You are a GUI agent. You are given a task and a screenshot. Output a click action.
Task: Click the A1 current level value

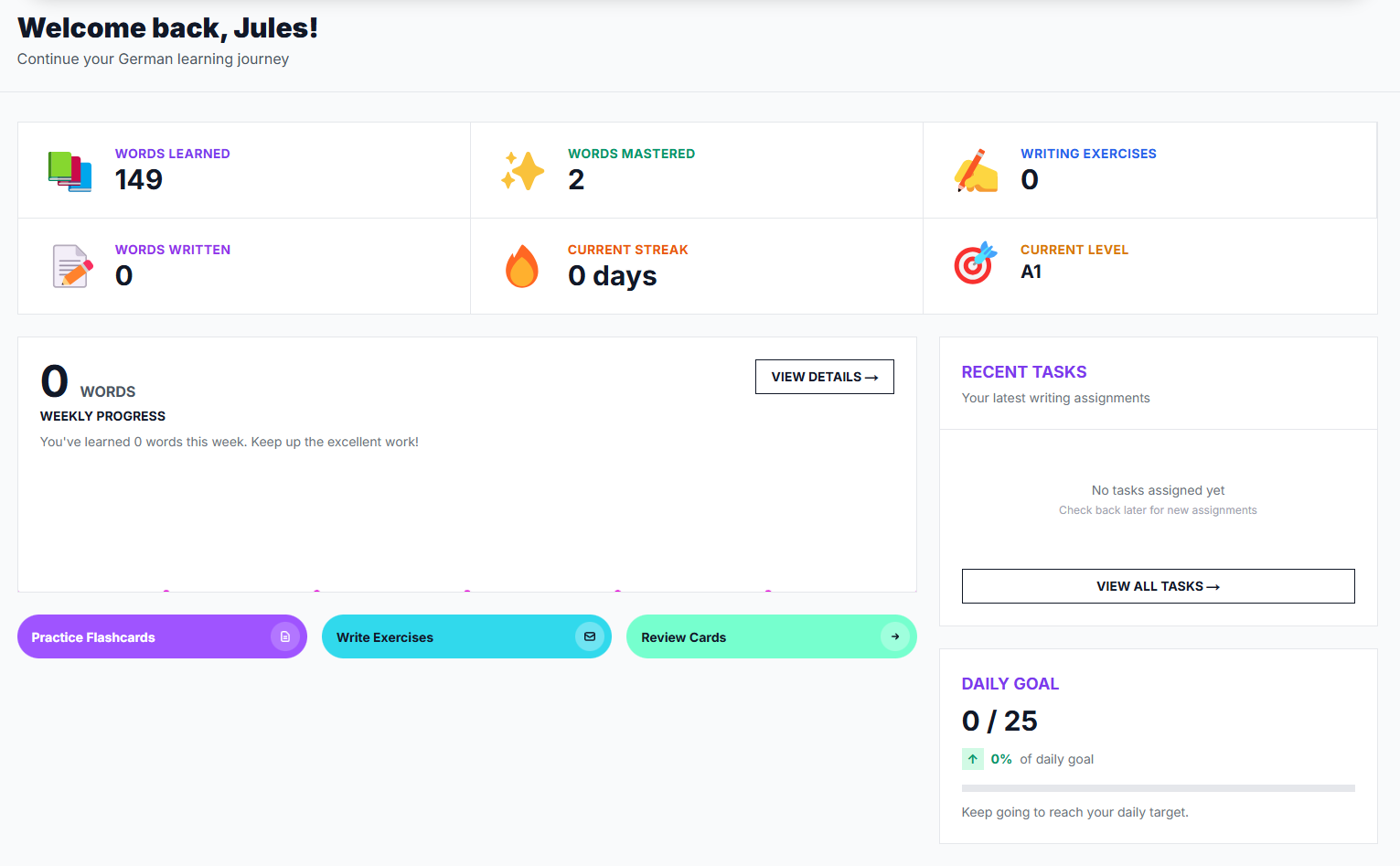tap(1031, 272)
